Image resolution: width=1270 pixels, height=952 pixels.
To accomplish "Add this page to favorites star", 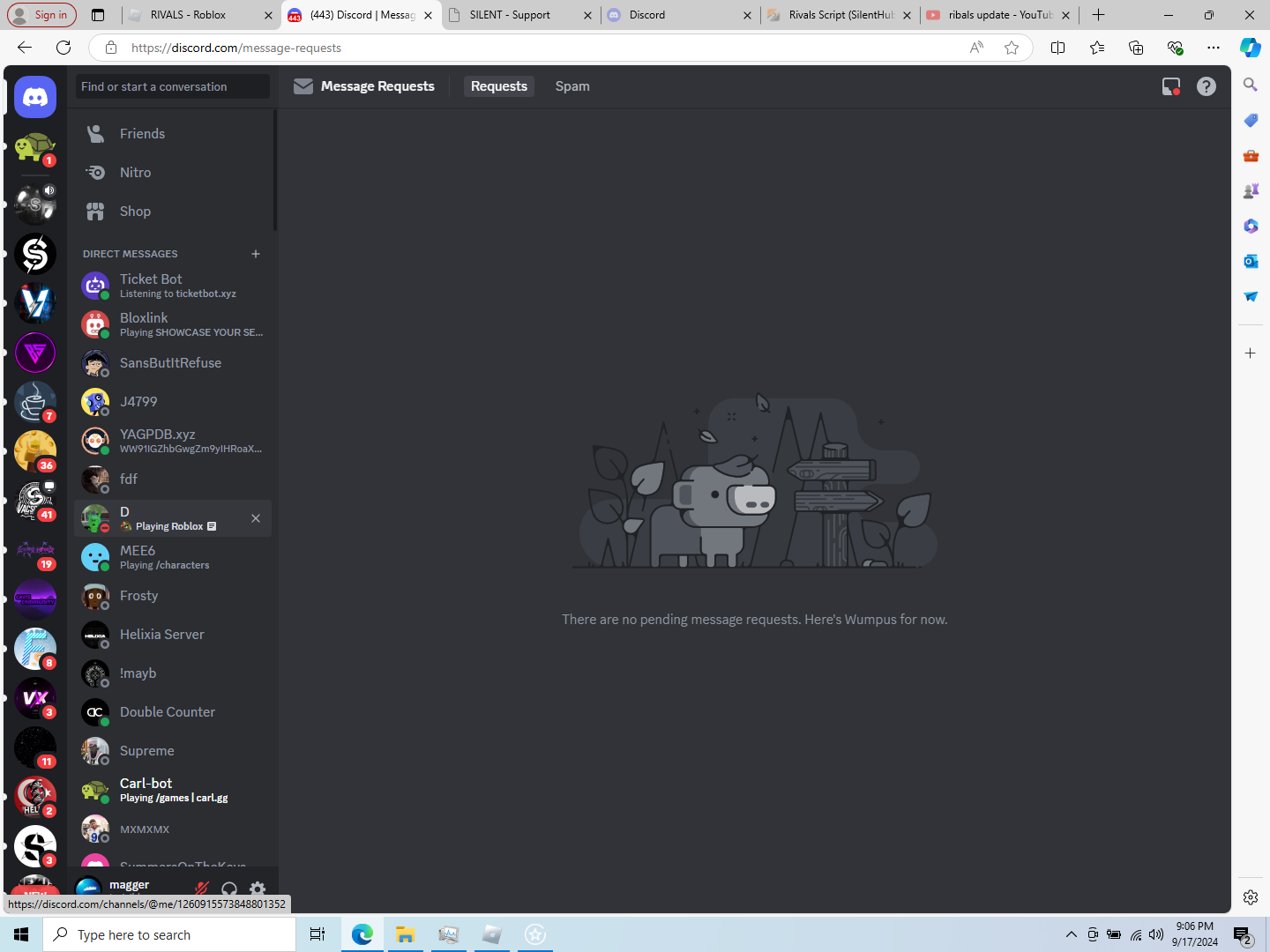I will click(x=1012, y=48).
